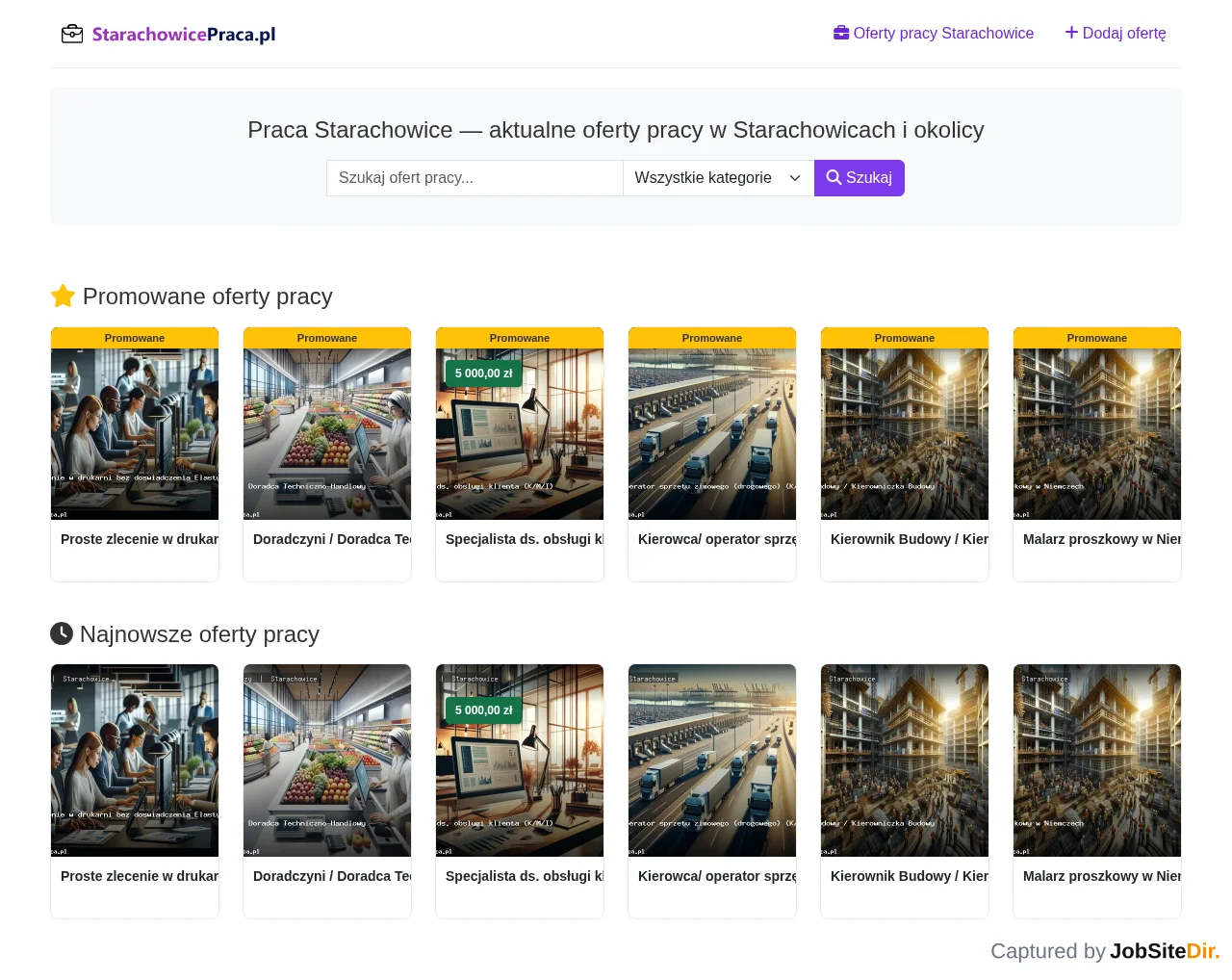Click newest listing title Kierownik Budowy / Kier
Viewport: 1232px width, 980px height.
point(910,876)
